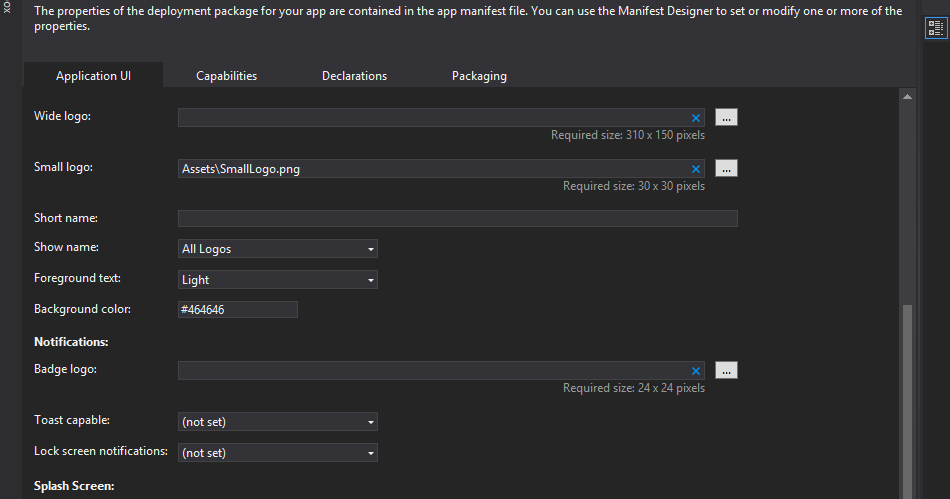Clear the Small logo path
950x499 pixels.
point(696,169)
